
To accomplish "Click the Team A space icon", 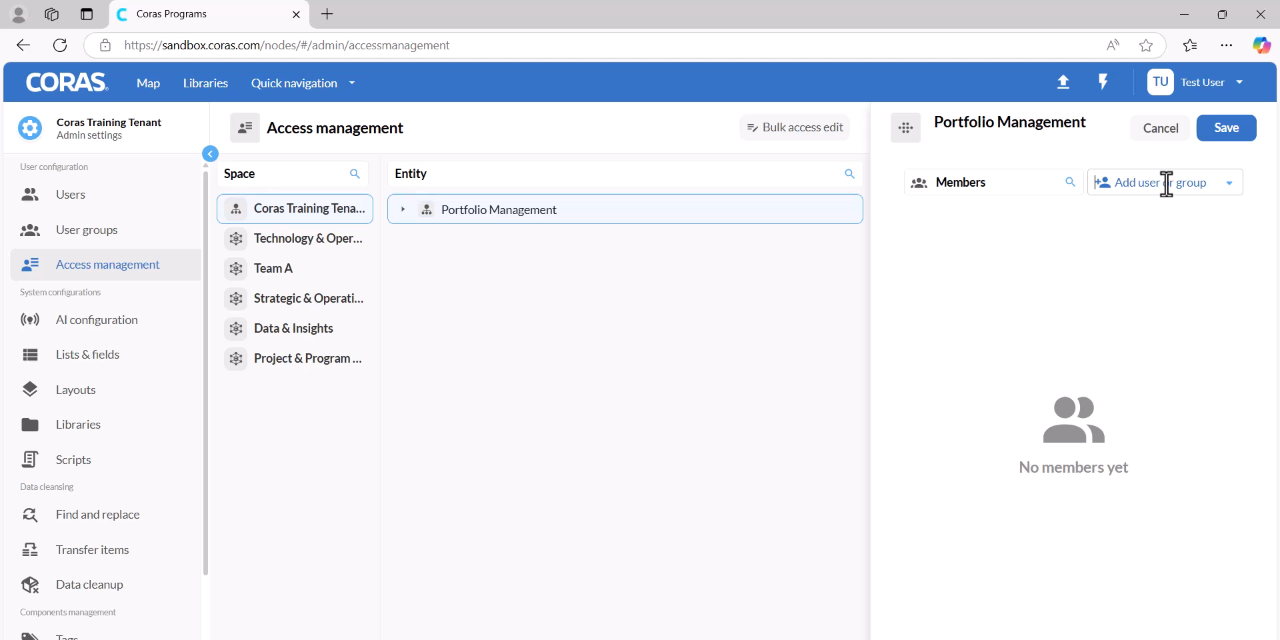I will pos(236,269).
